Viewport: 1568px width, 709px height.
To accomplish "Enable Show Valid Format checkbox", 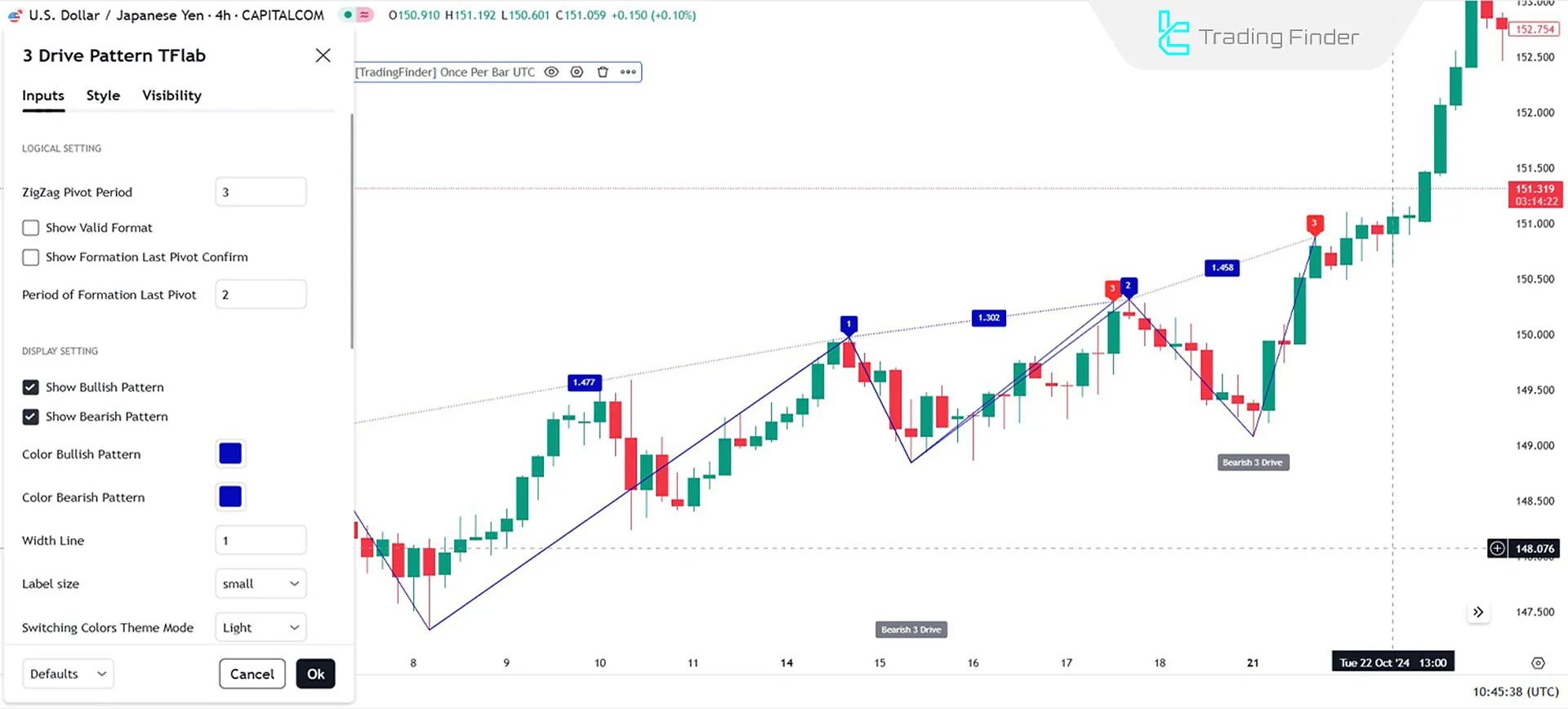I will tap(31, 228).
